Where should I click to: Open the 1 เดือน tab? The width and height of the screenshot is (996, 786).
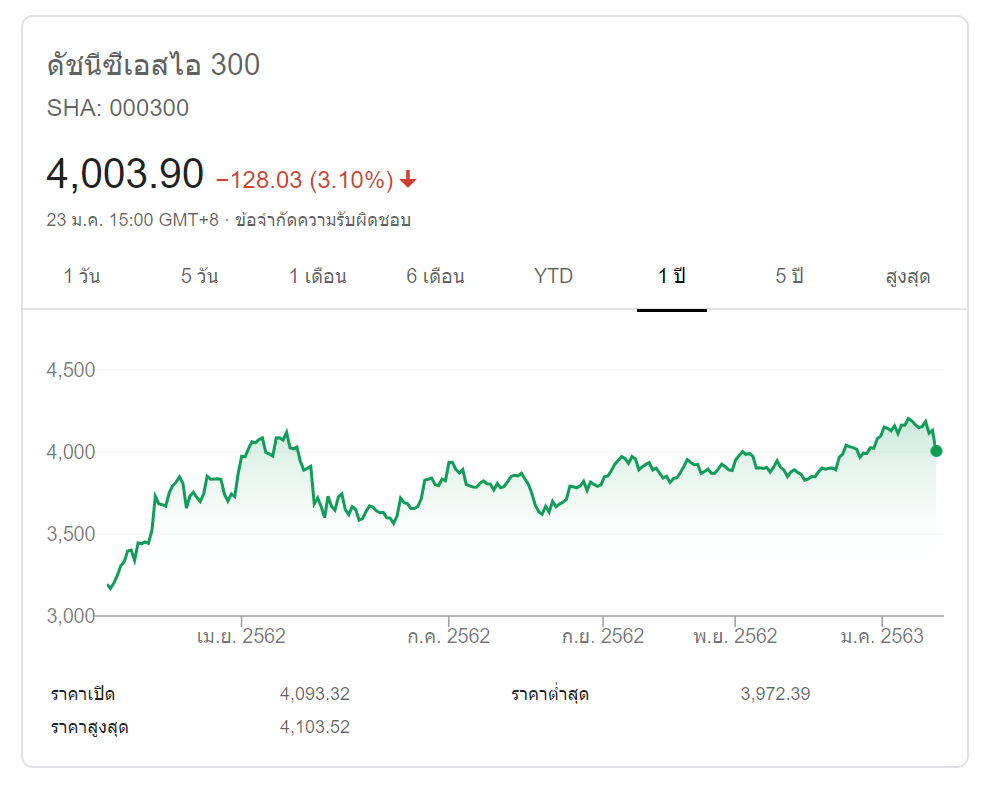coord(318,277)
